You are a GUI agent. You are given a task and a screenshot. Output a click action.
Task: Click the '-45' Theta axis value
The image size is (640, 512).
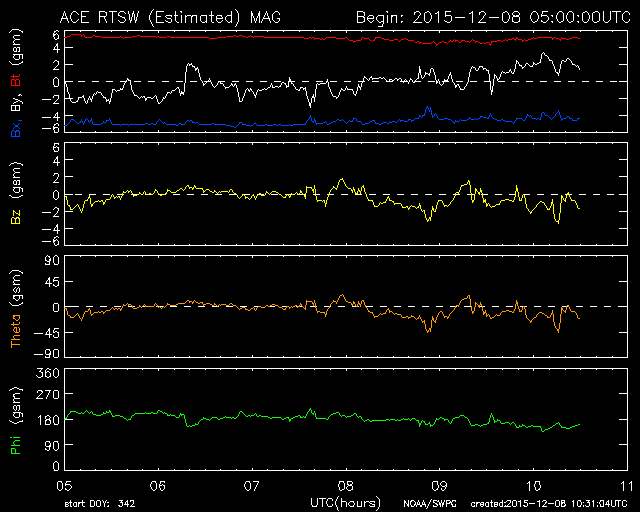coord(45,333)
